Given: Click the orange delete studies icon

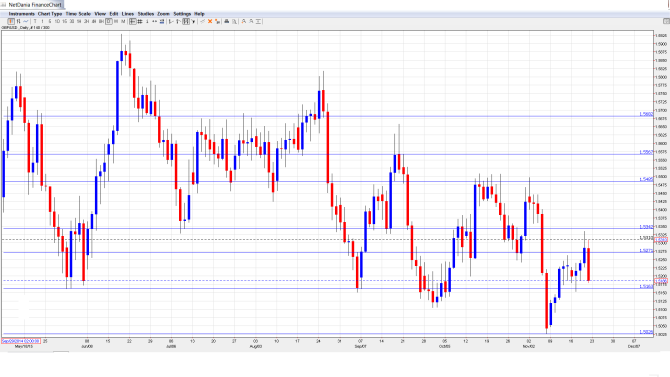Looking at the screenshot, I should (x=217, y=21).
